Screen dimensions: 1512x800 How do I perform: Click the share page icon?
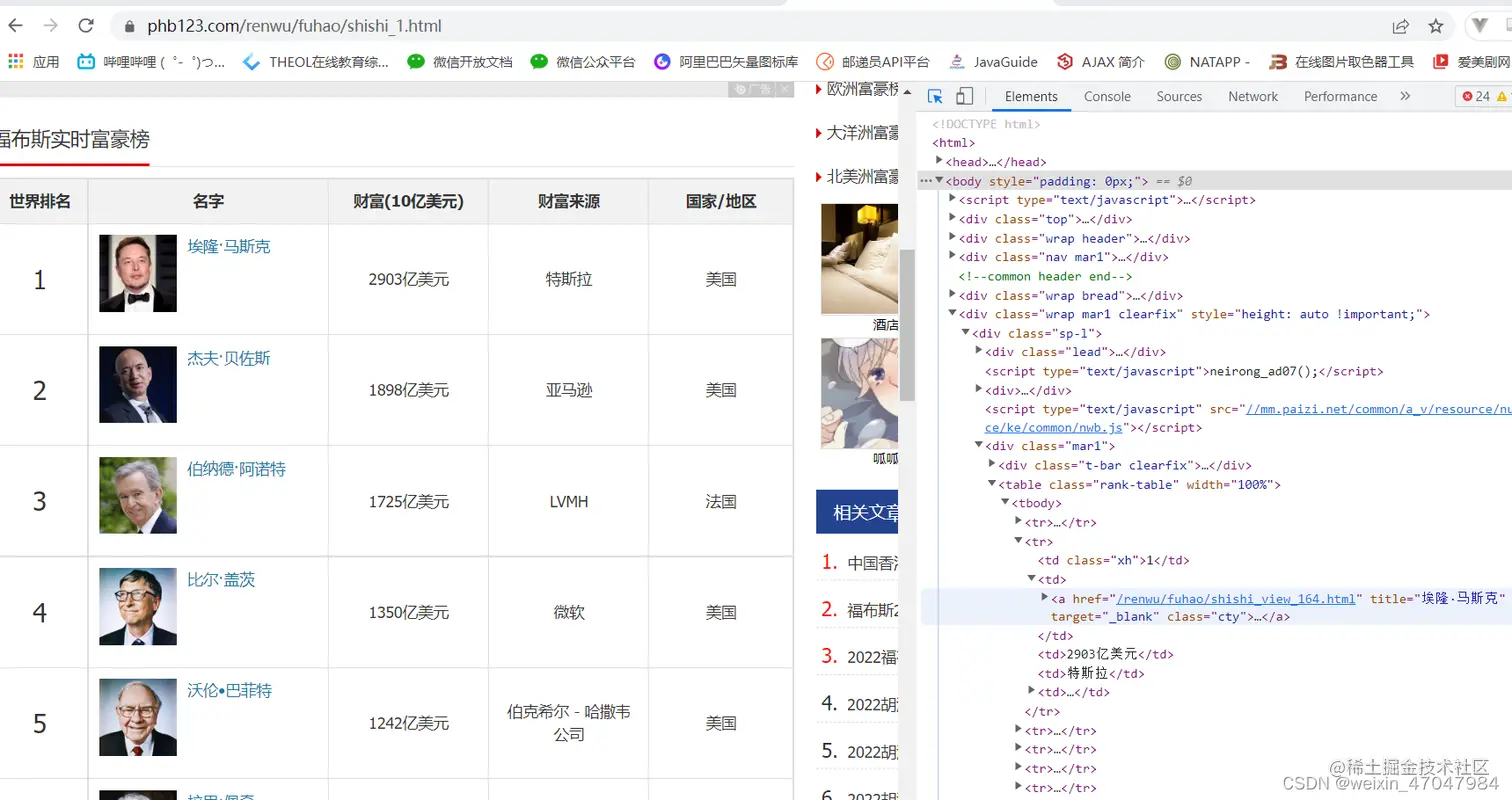click(1401, 26)
